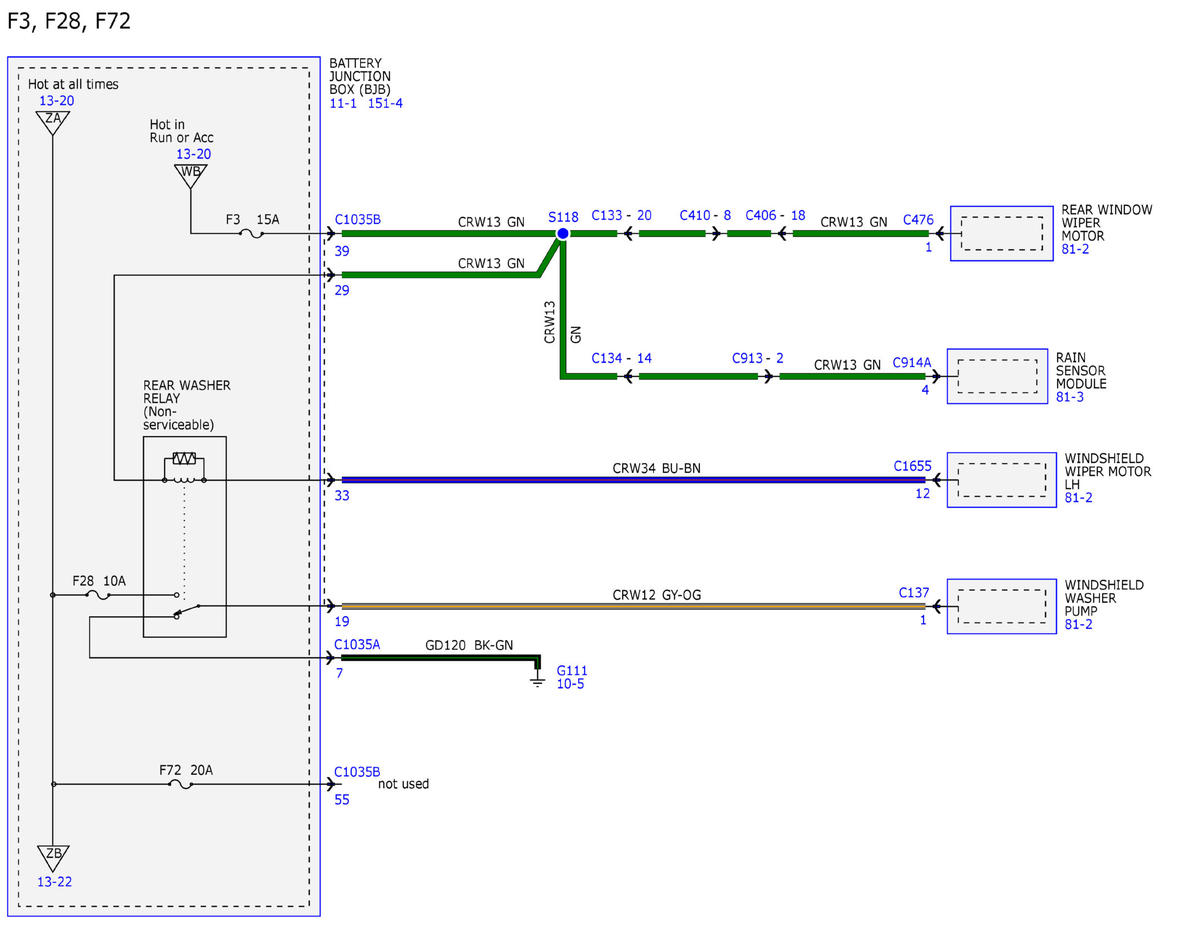Select the S118 blue splice dot

562,233
